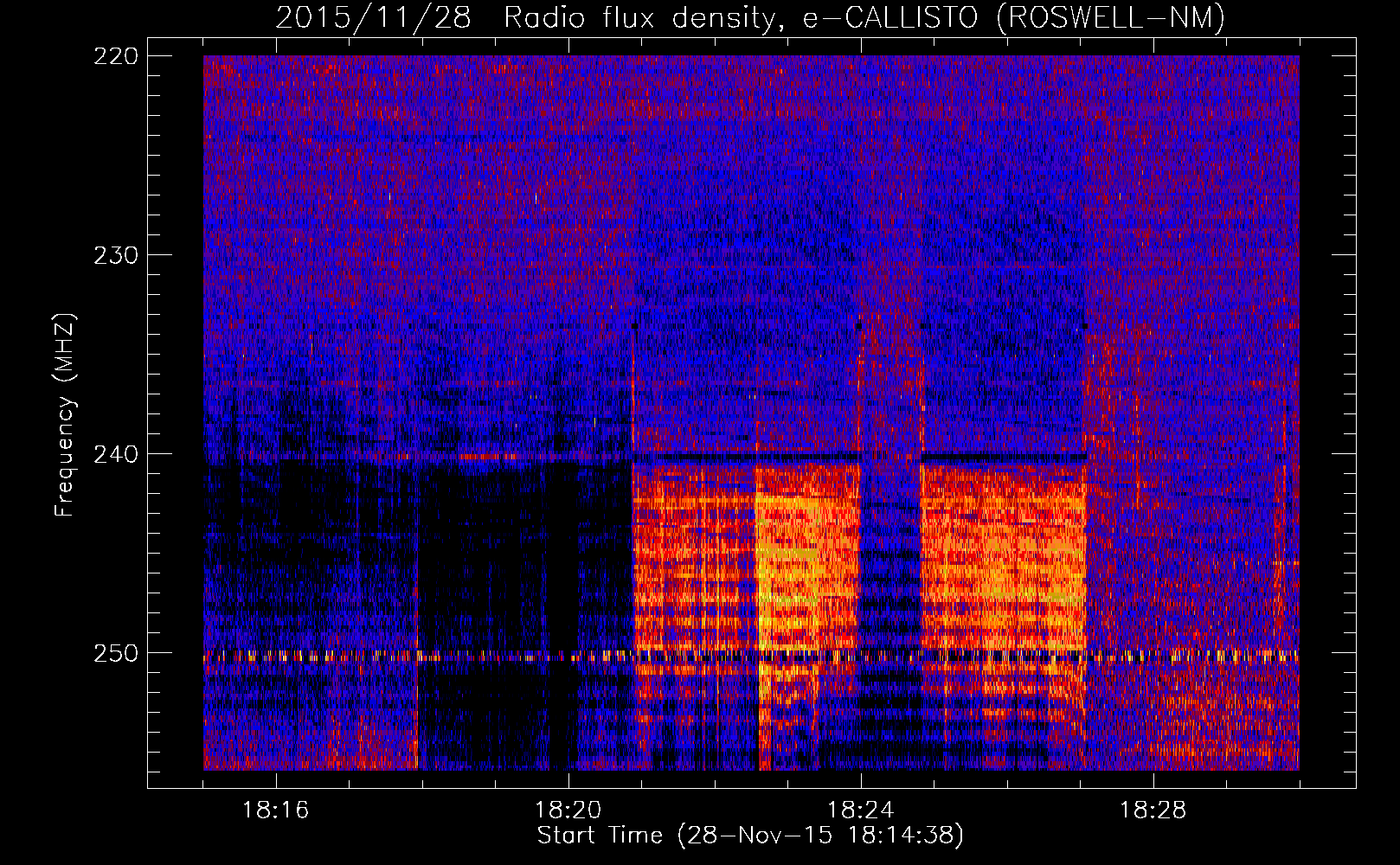Click the 250 frequency tick label
1400x865 pixels.
tap(115, 653)
